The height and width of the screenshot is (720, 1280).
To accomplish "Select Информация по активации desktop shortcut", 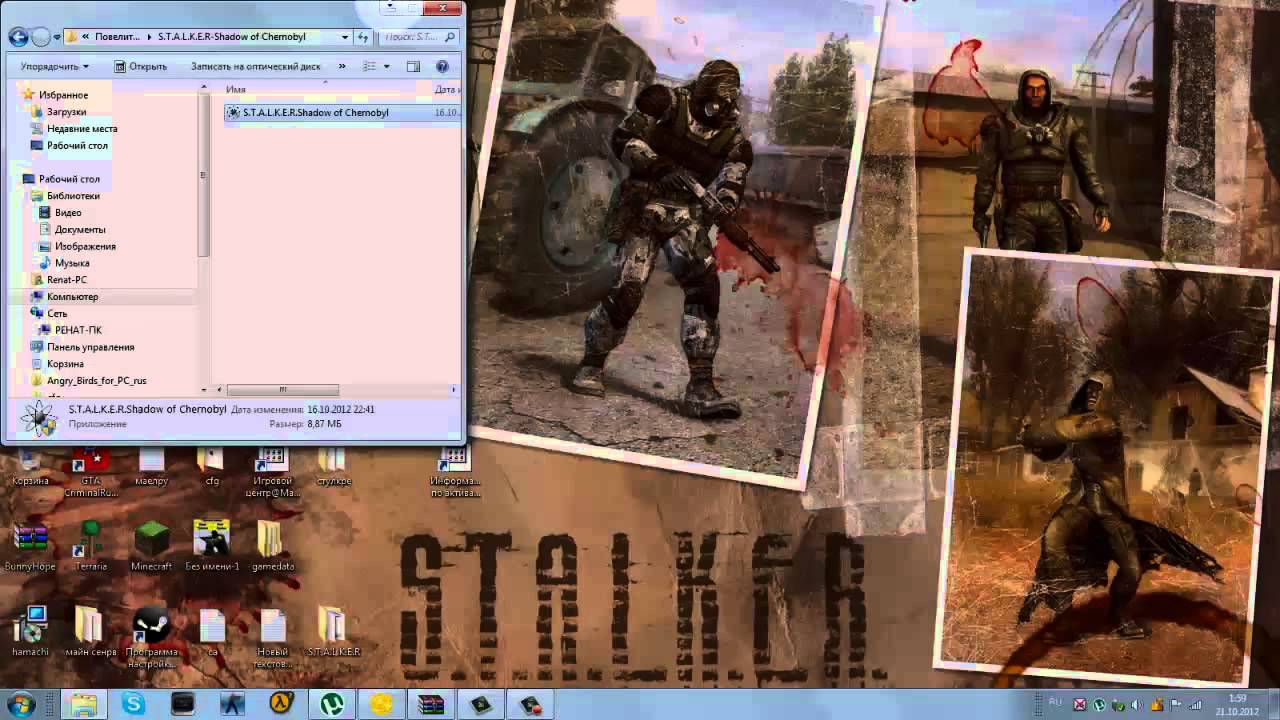I will coord(454,471).
